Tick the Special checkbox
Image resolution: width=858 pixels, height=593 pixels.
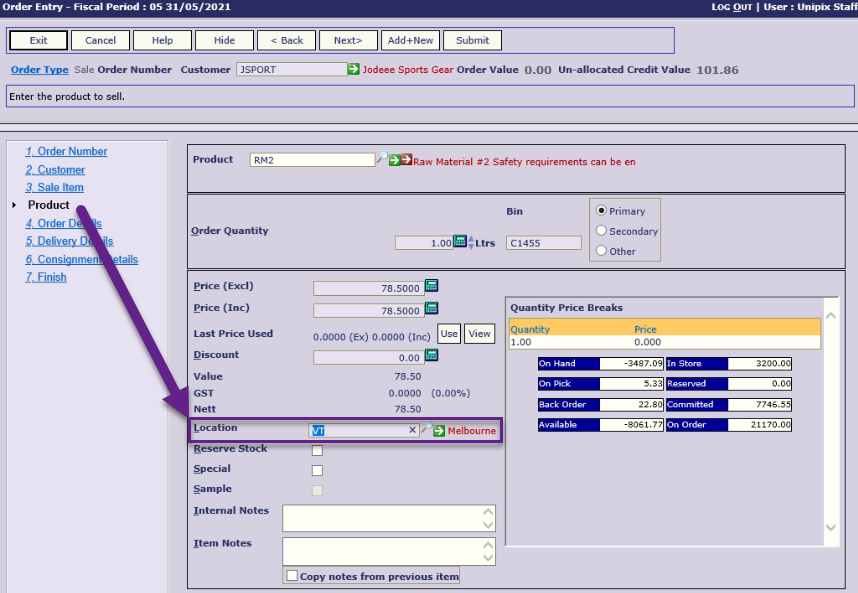pyautogui.click(x=317, y=470)
